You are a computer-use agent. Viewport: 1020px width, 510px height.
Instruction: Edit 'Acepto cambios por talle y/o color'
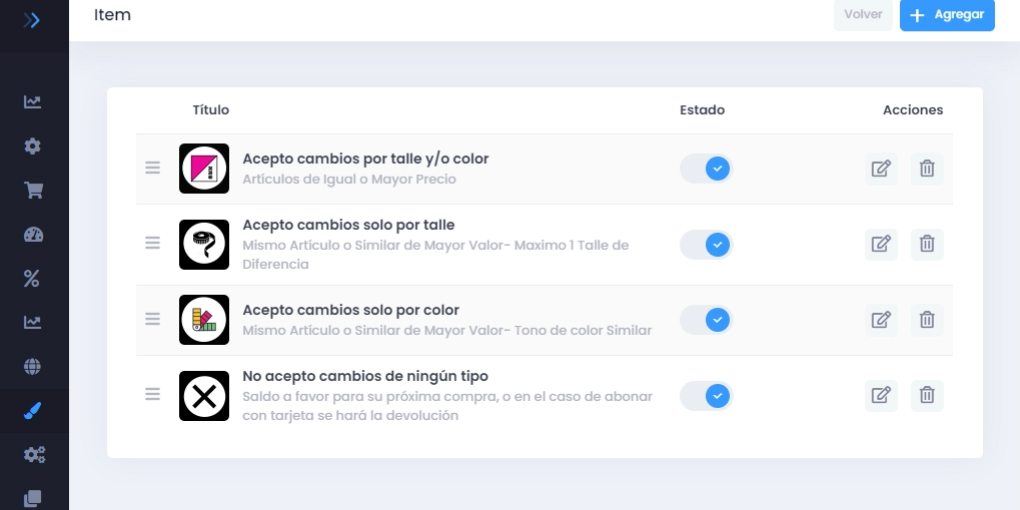pyautogui.click(x=881, y=169)
